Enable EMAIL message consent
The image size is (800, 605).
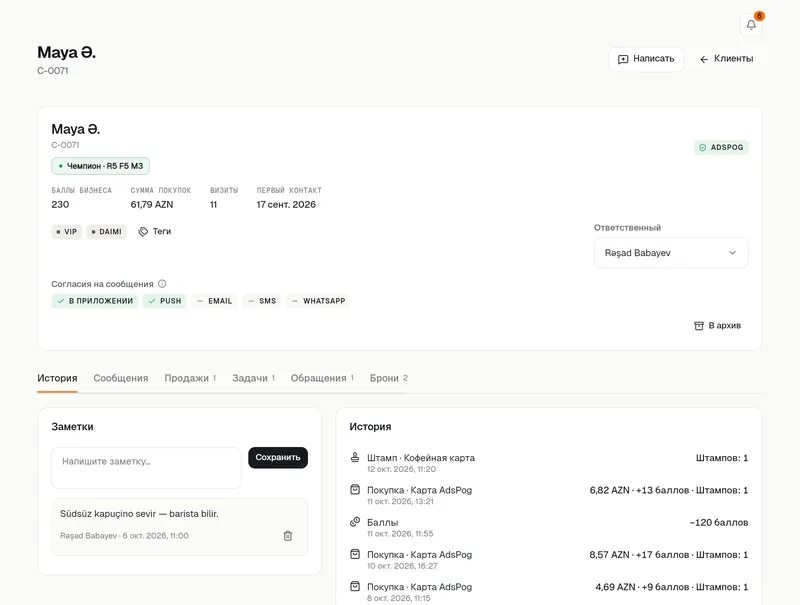pos(214,301)
